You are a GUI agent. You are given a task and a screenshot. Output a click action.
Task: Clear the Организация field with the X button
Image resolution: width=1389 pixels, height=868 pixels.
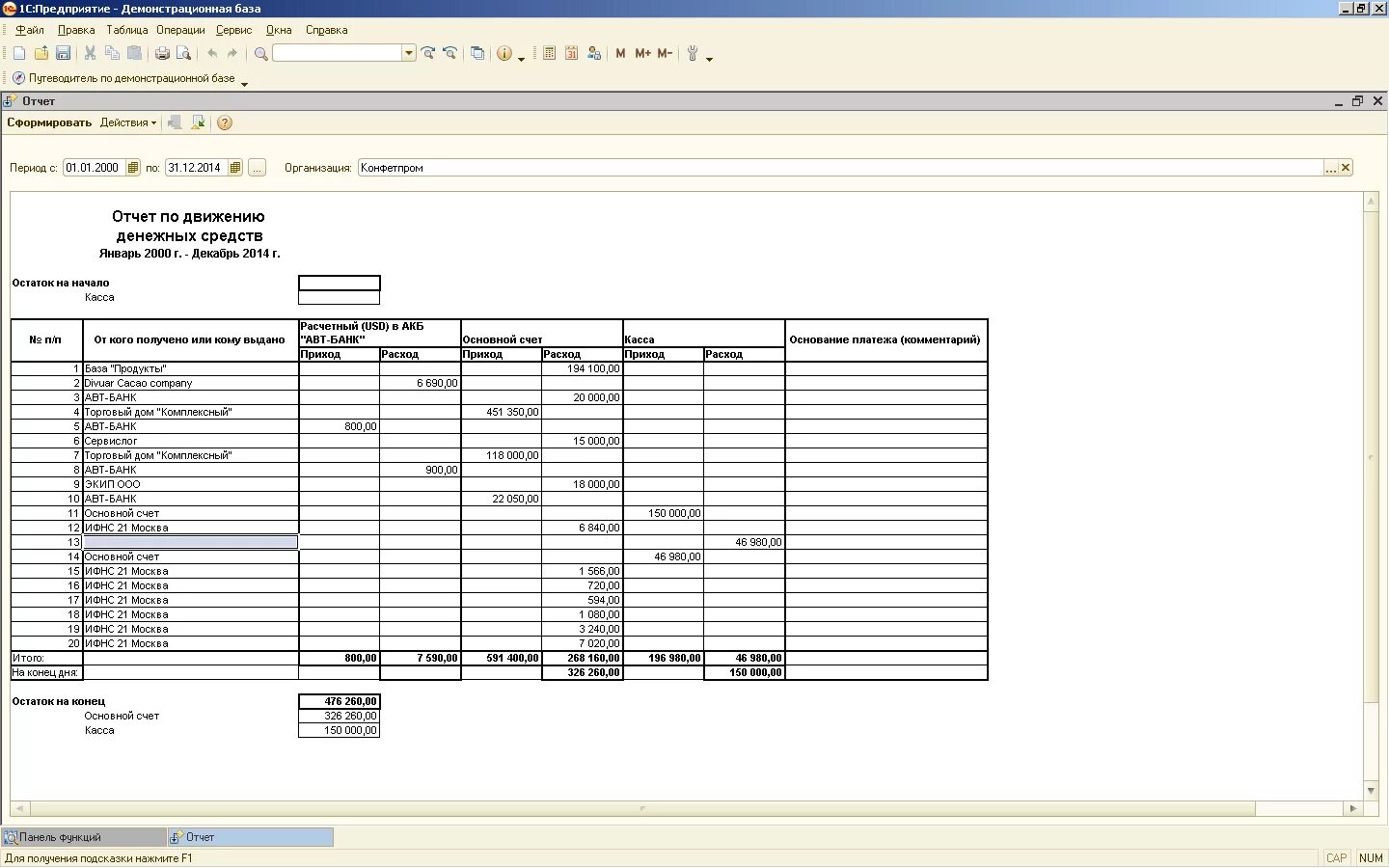(x=1346, y=168)
